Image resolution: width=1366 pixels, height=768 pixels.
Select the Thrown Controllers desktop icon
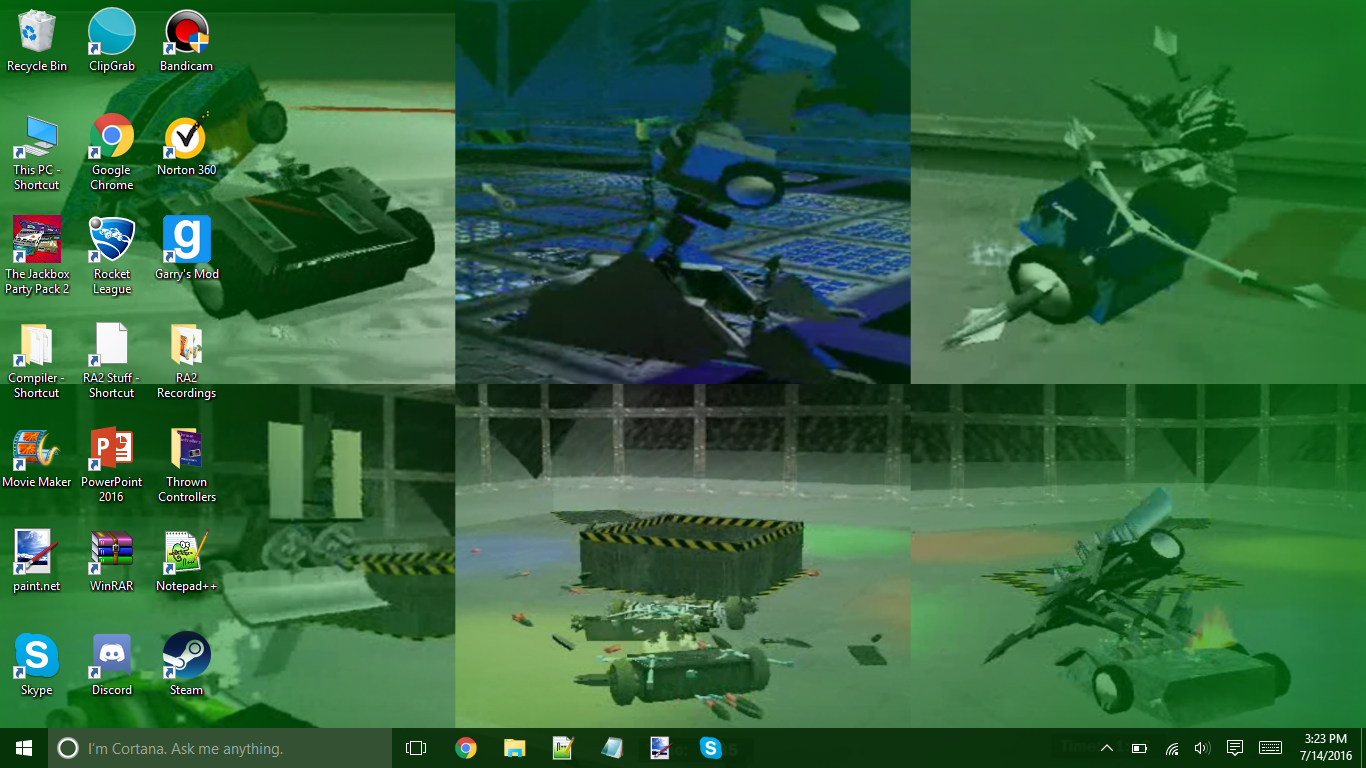[x=187, y=464]
